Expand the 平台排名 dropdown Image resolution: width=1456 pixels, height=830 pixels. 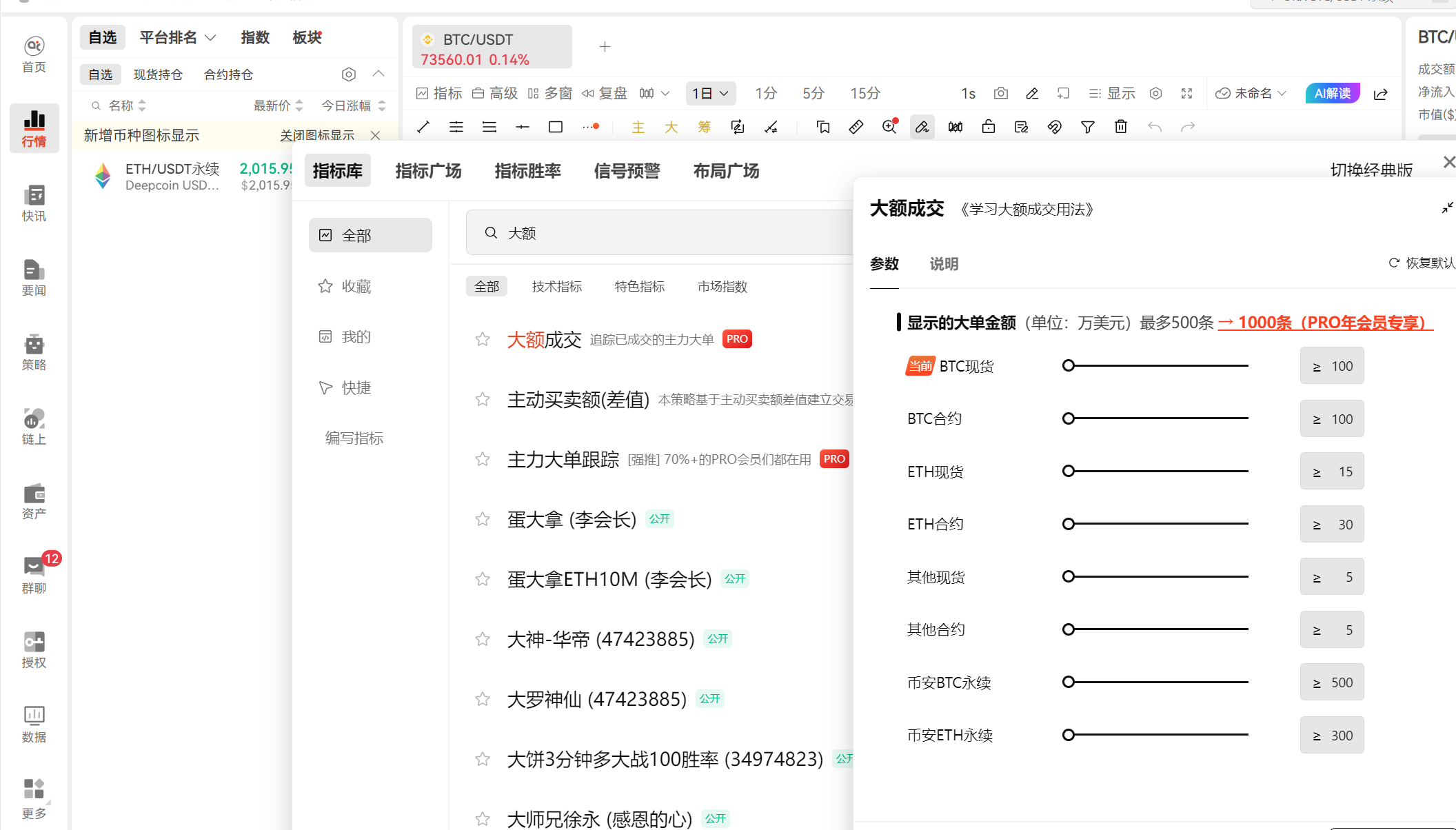pyautogui.click(x=178, y=38)
